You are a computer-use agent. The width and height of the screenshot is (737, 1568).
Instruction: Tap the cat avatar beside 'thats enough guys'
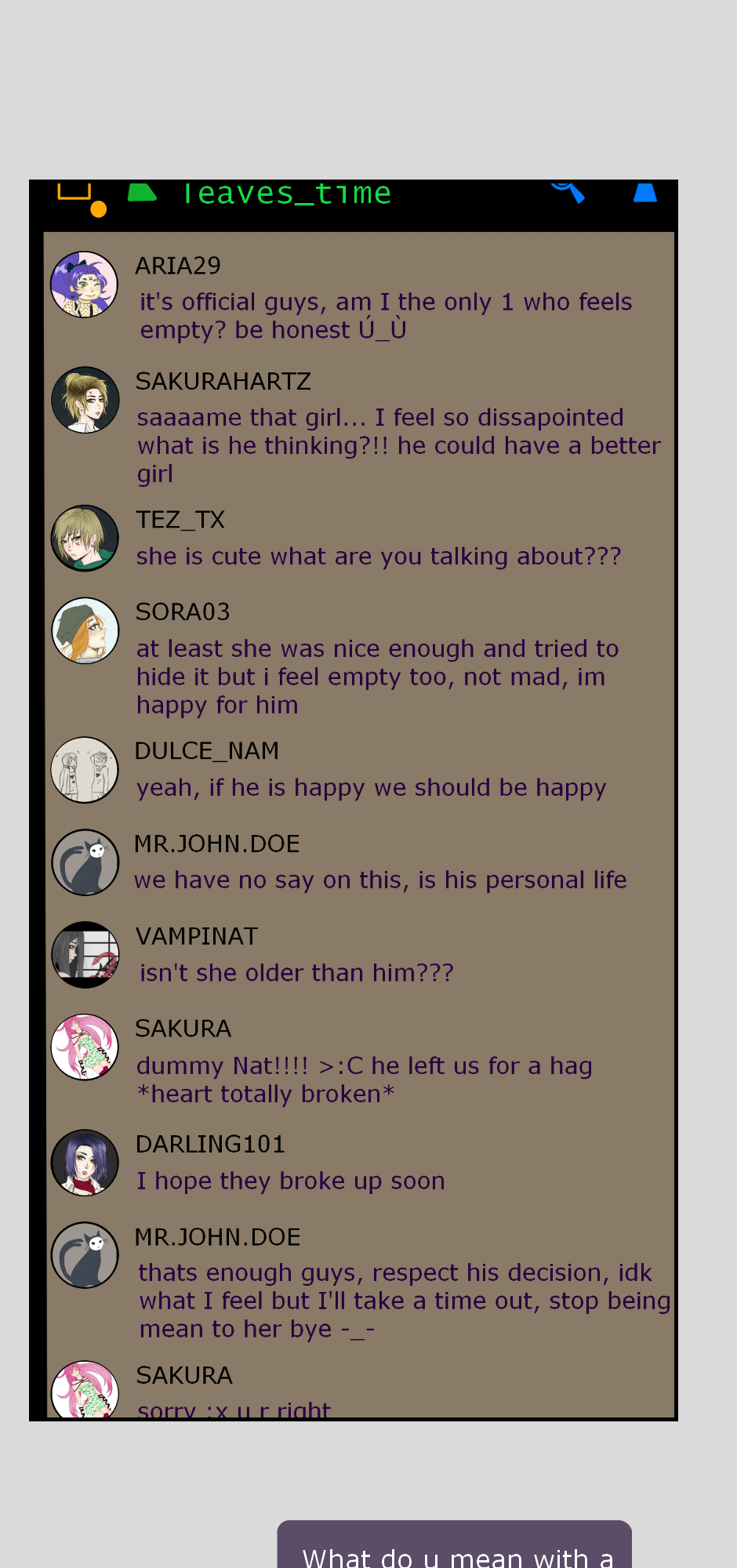(85, 1255)
